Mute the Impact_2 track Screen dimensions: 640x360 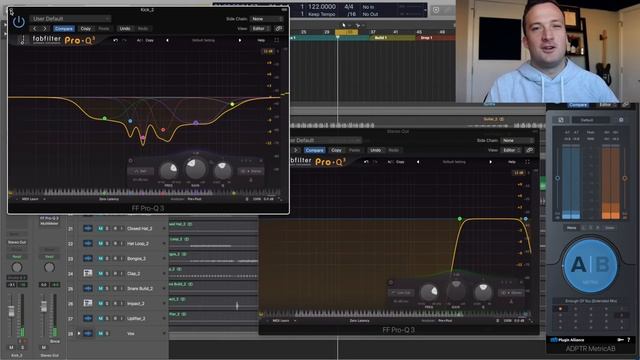pos(101,303)
